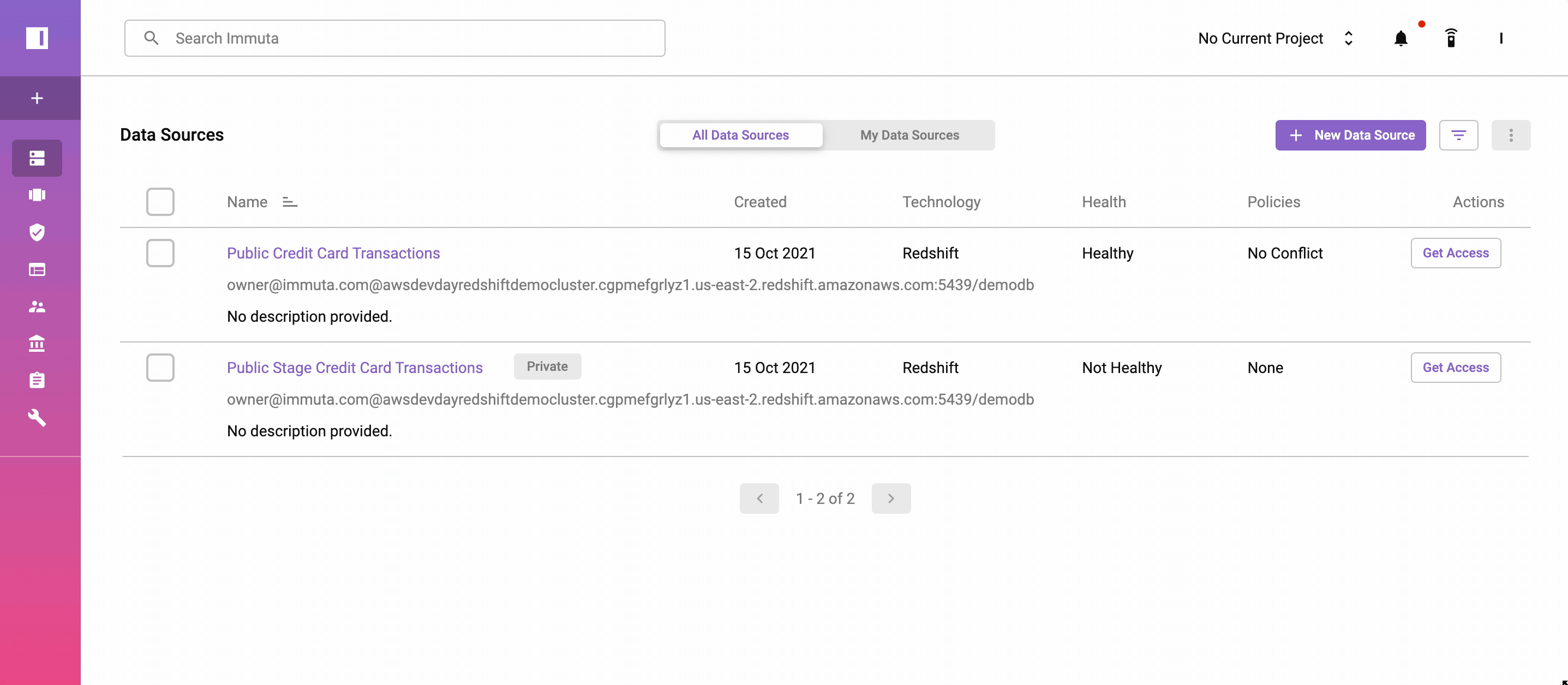Open user profile avatar 'I'
The width and height of the screenshot is (1568, 685).
(1501, 38)
